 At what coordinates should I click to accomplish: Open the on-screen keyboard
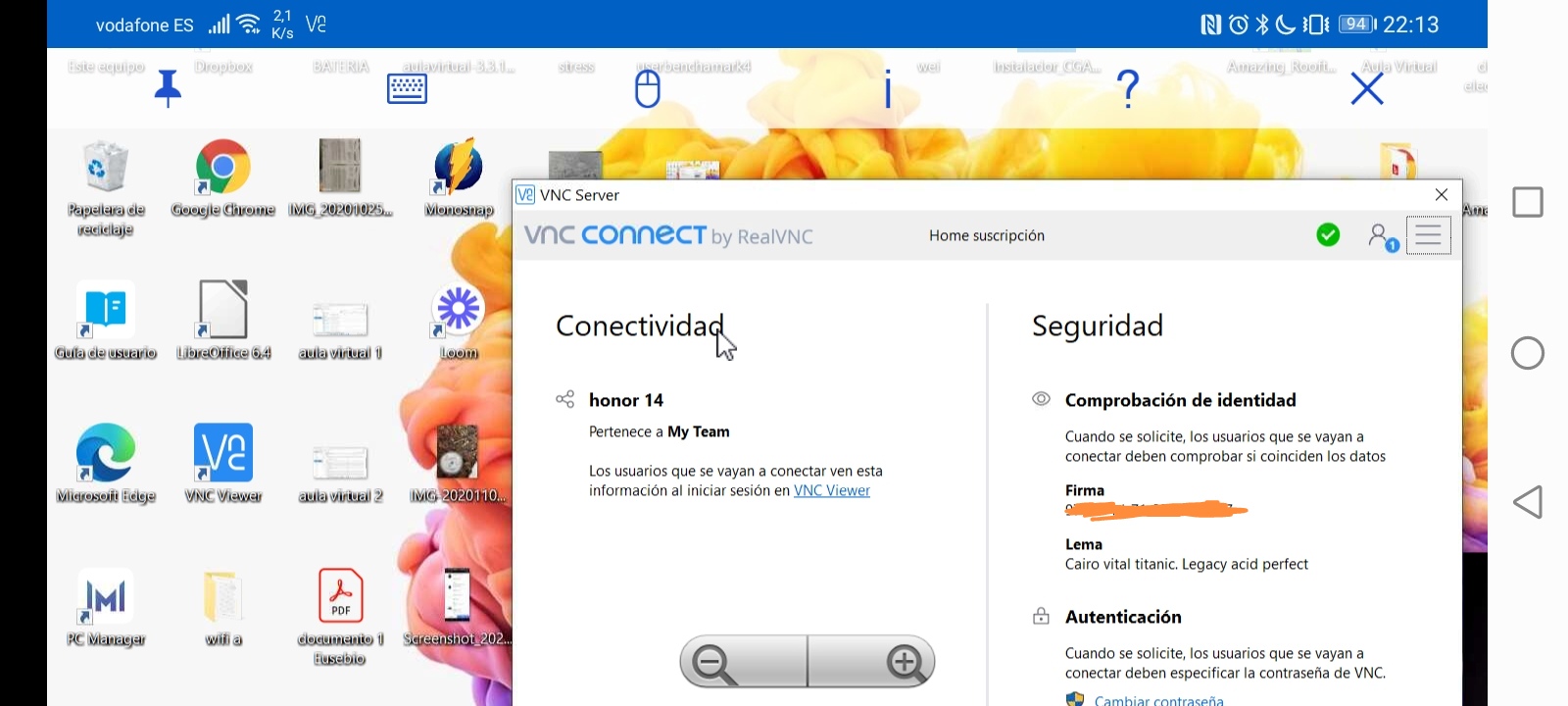point(407,89)
